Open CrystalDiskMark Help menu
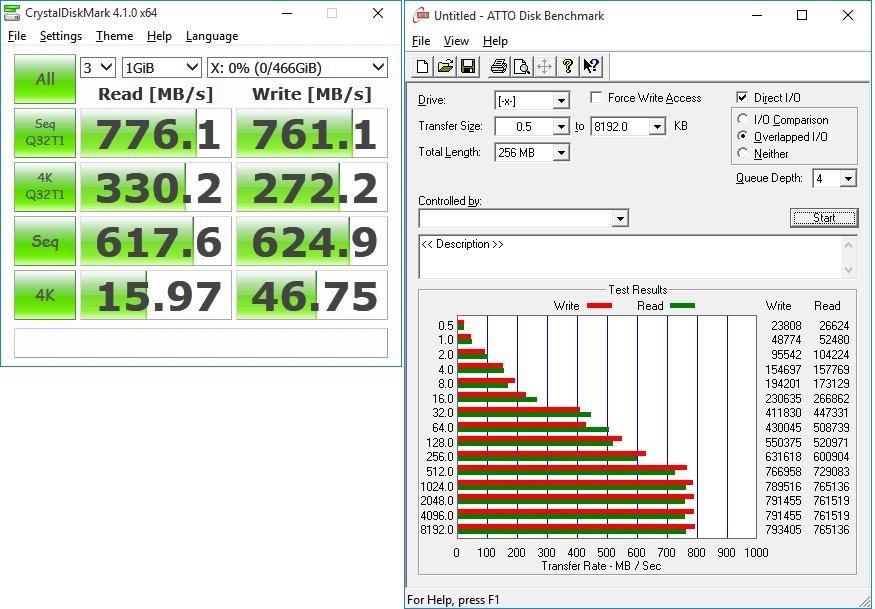Screen dimensions: 875x609 159,36
